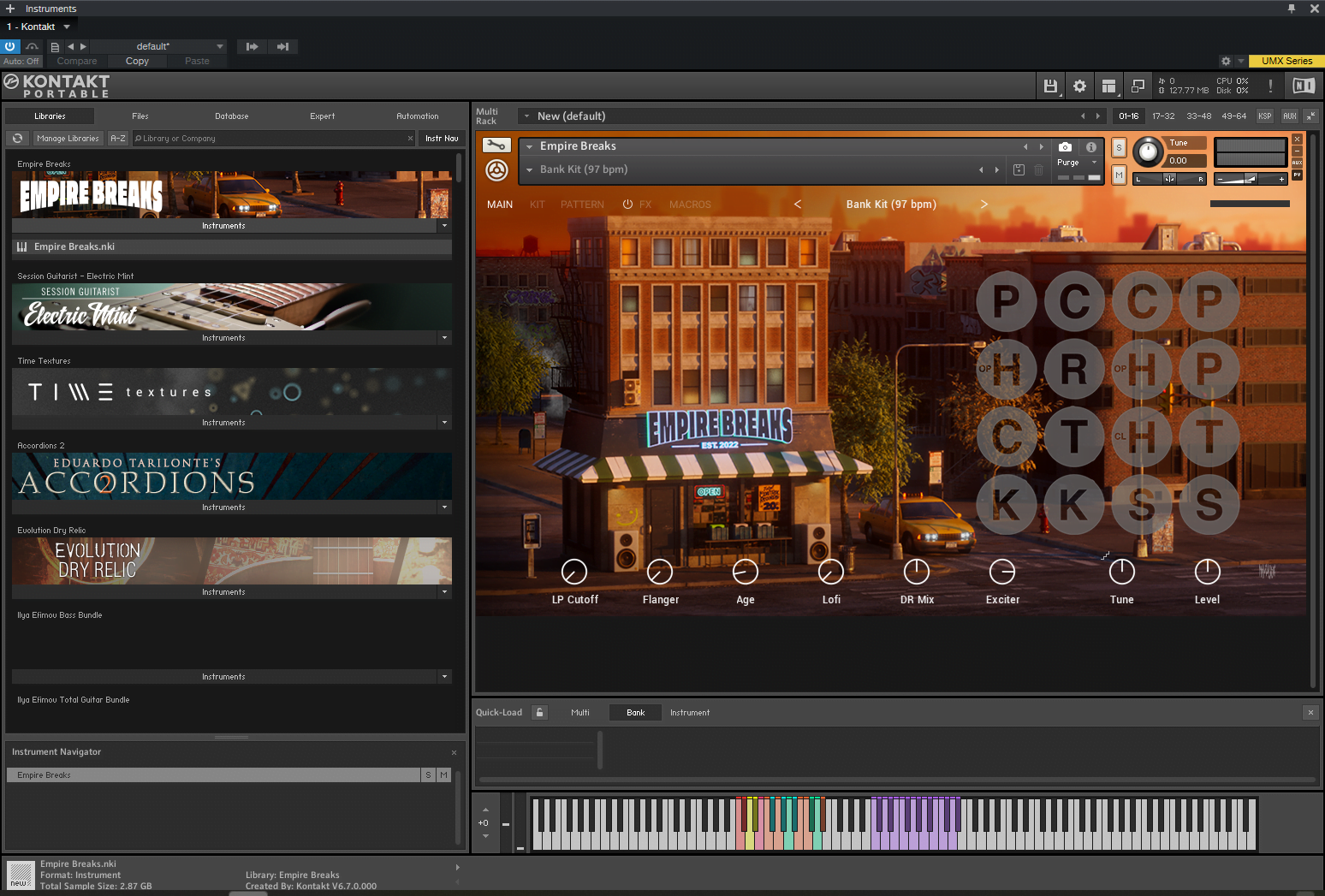Click the instrument Mute M button
The image size is (1325, 896).
pyautogui.click(x=1119, y=175)
